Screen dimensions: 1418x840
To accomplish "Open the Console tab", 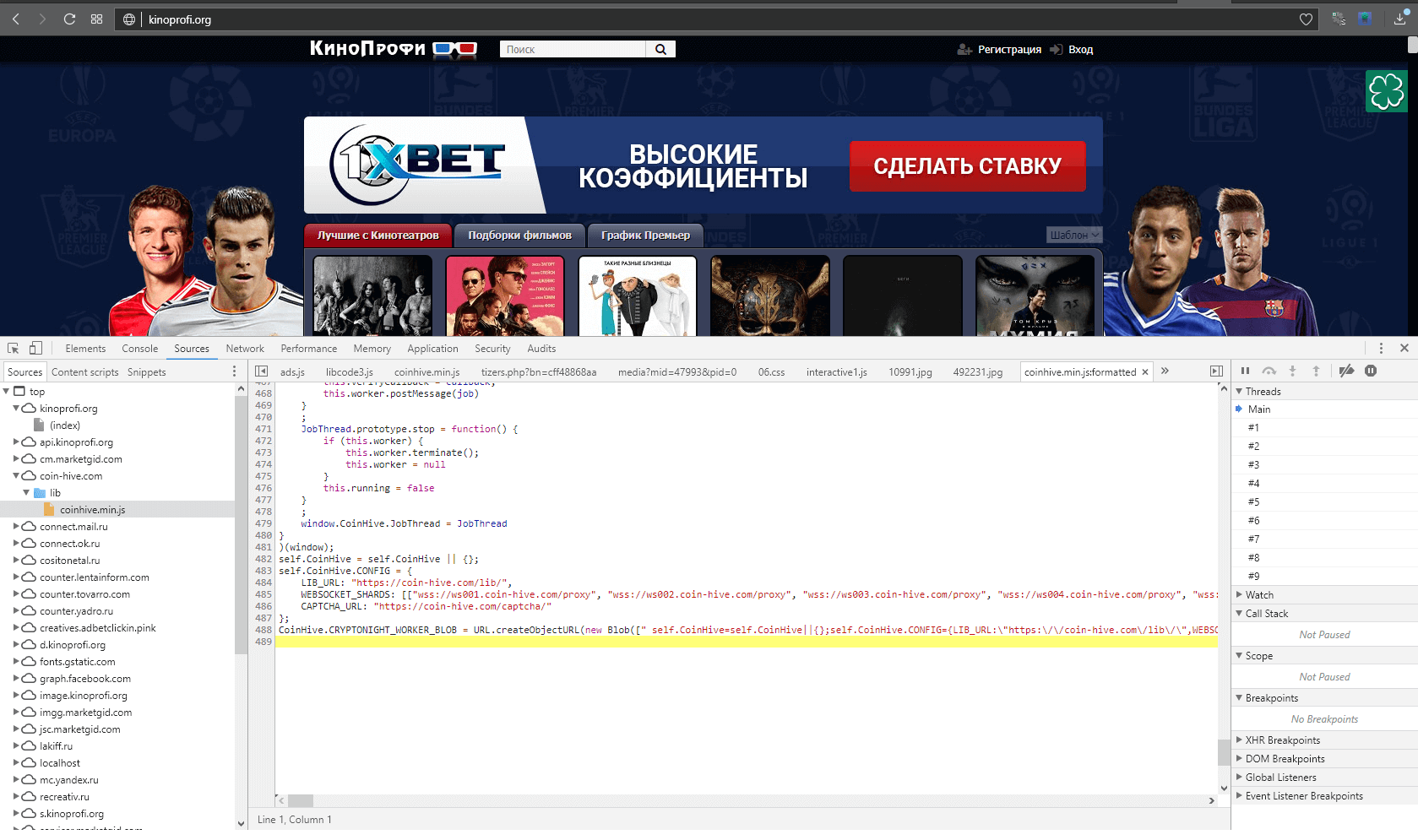I will coord(139,349).
